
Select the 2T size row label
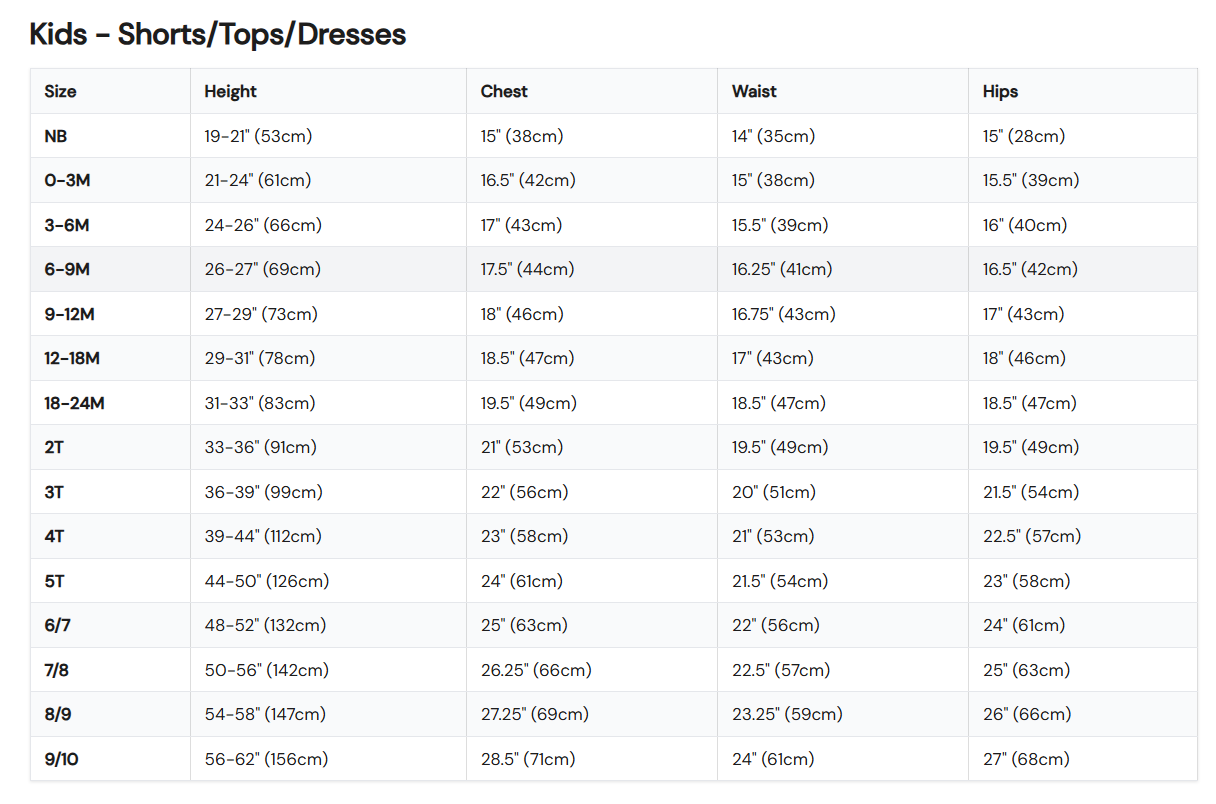coord(54,447)
